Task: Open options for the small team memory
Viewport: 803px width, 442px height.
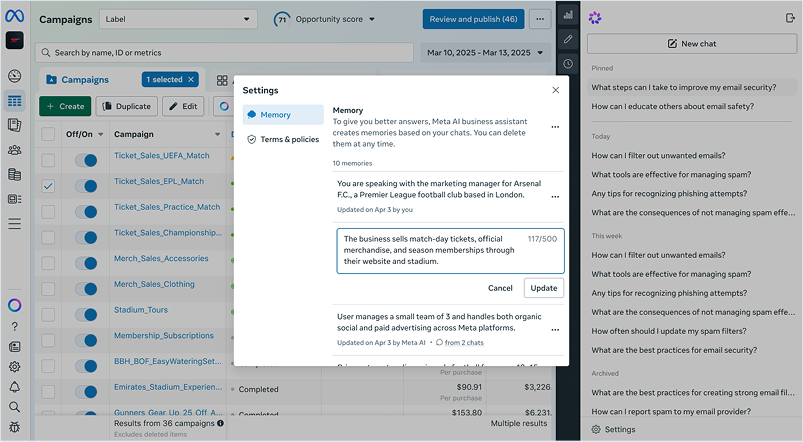Action: pyautogui.click(x=555, y=330)
